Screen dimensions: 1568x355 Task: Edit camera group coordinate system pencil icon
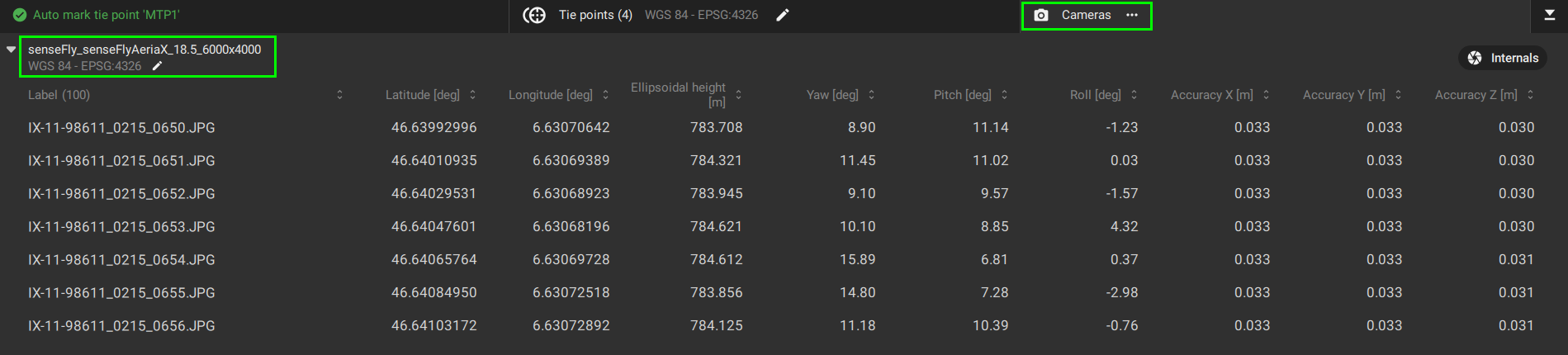click(x=157, y=66)
